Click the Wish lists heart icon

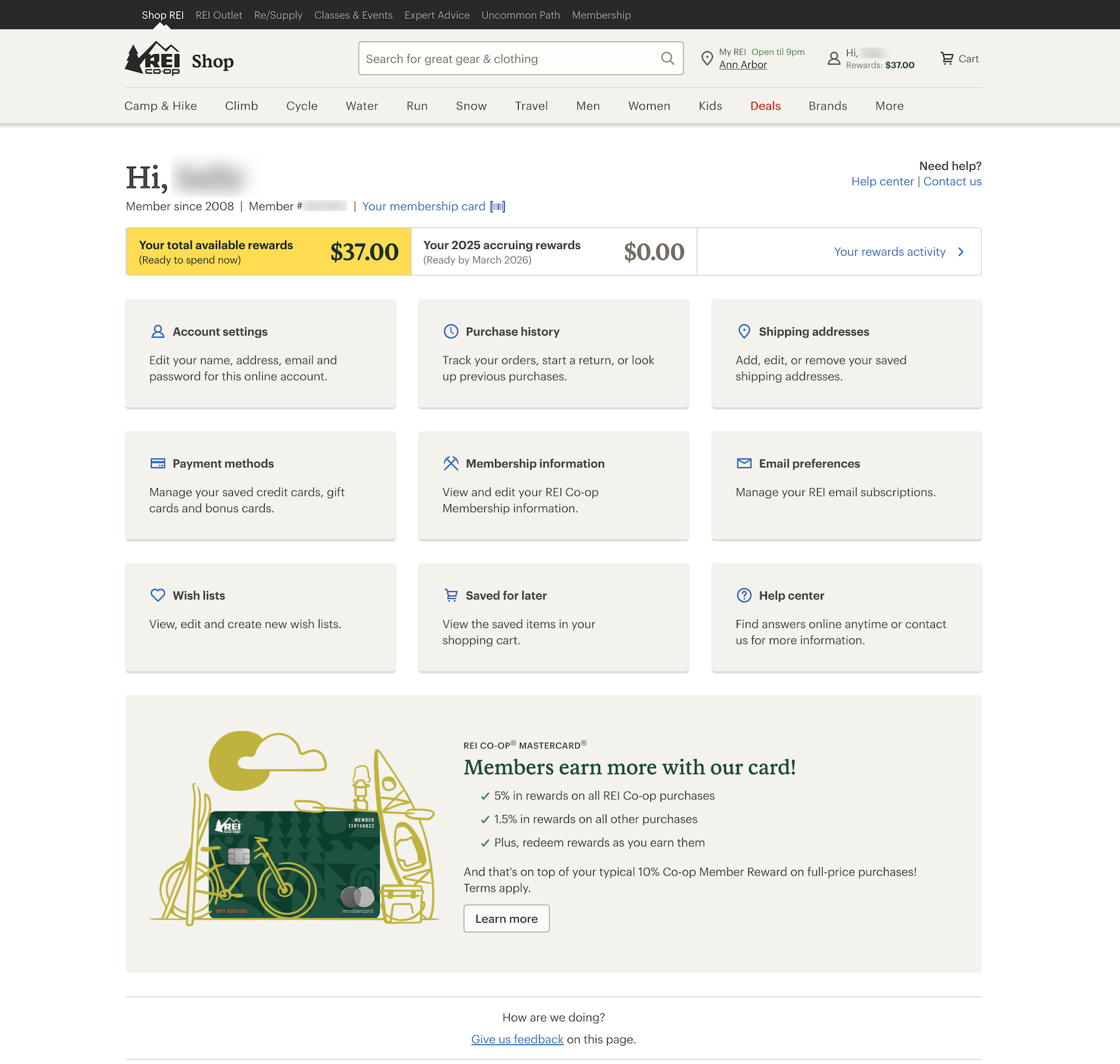pos(158,595)
